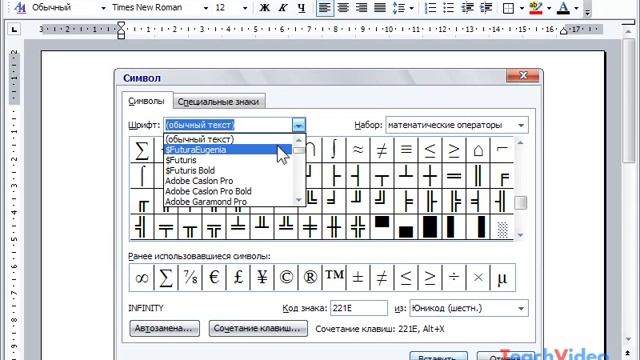This screenshot has height=360, width=640.
Task: Select $FuturaEugenia in font list
Action: click(x=229, y=150)
